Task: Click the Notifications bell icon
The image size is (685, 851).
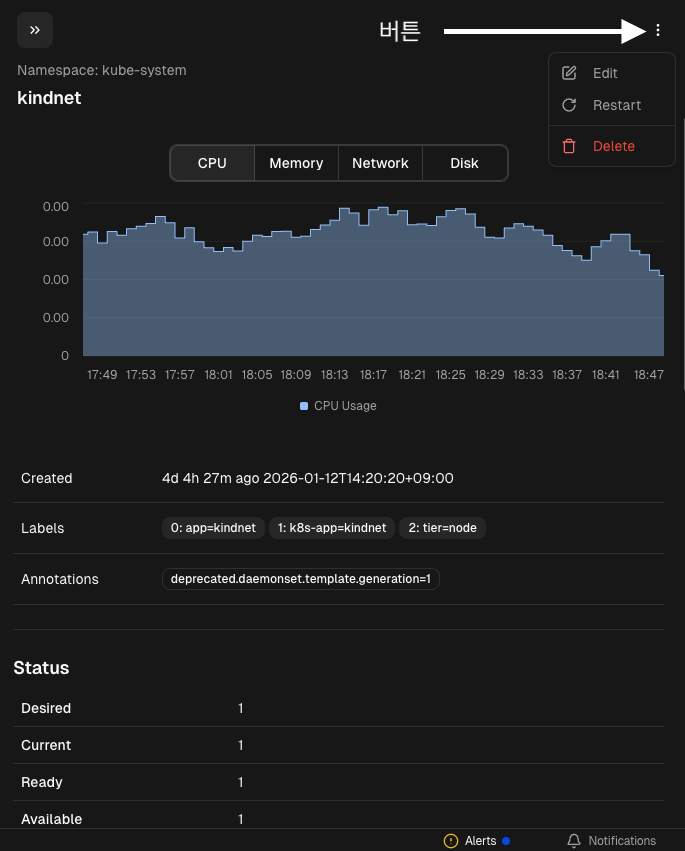Action: tap(574, 841)
